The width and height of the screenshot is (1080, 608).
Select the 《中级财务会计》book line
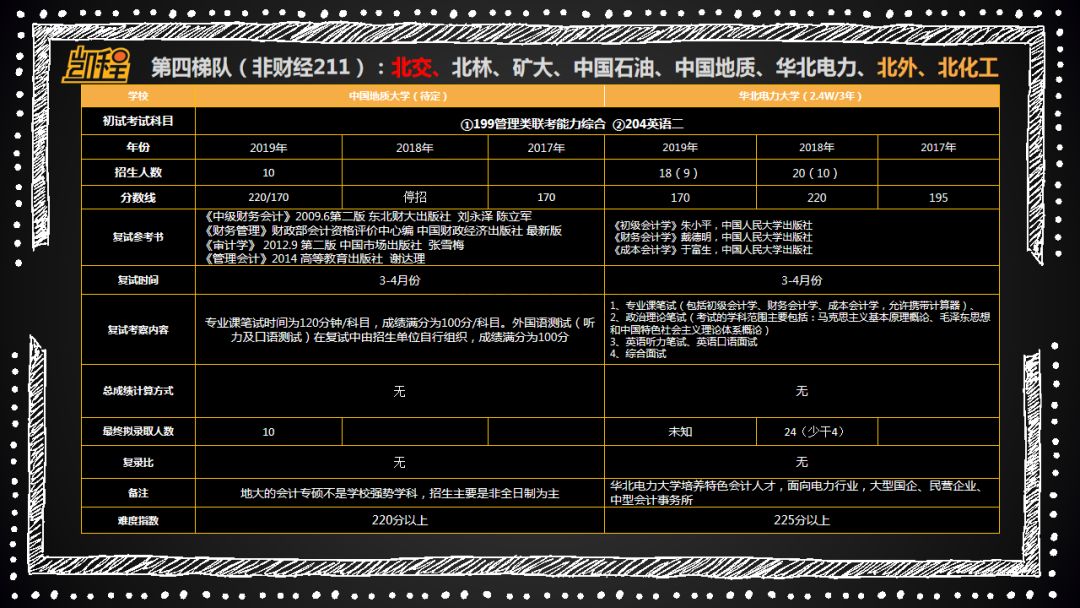pos(368,216)
